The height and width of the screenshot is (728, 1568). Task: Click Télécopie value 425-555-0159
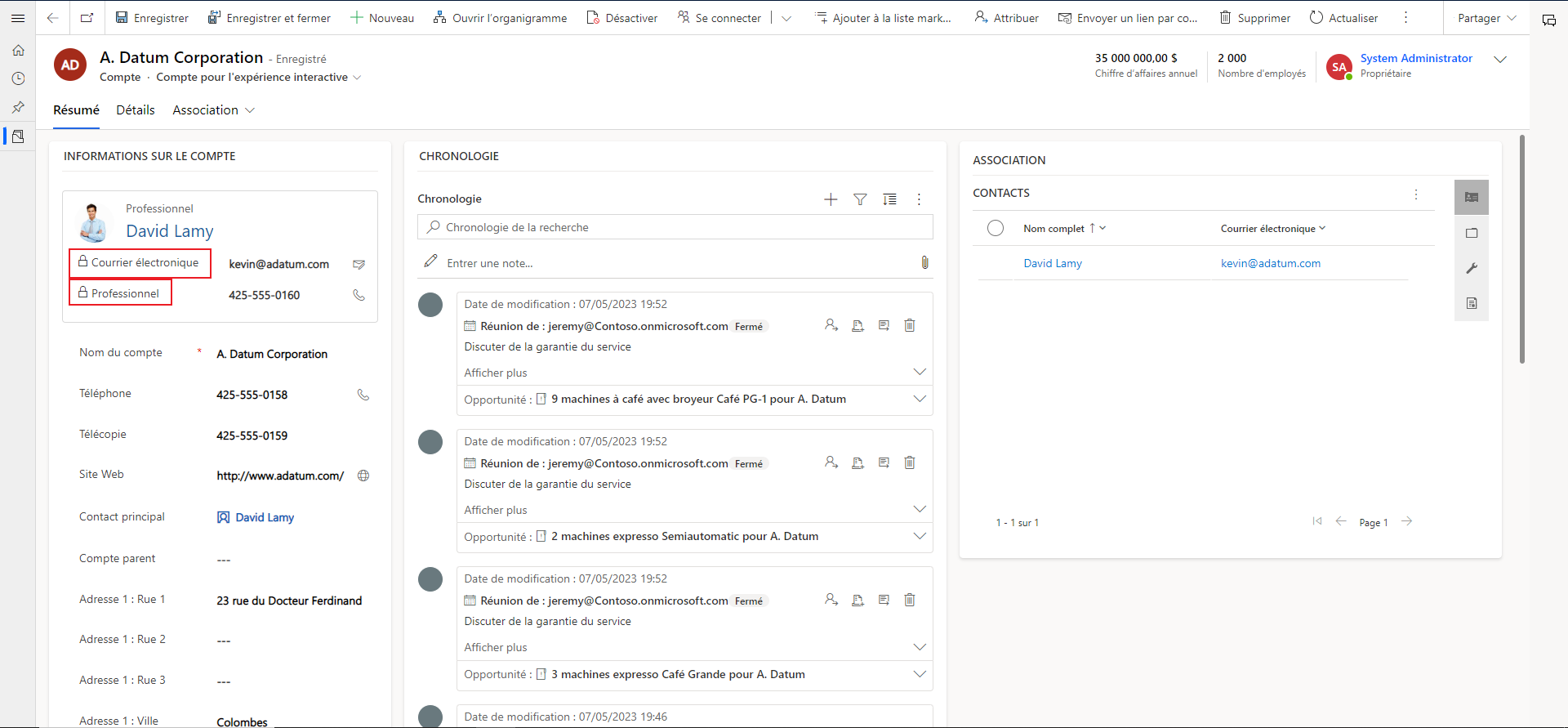(252, 435)
